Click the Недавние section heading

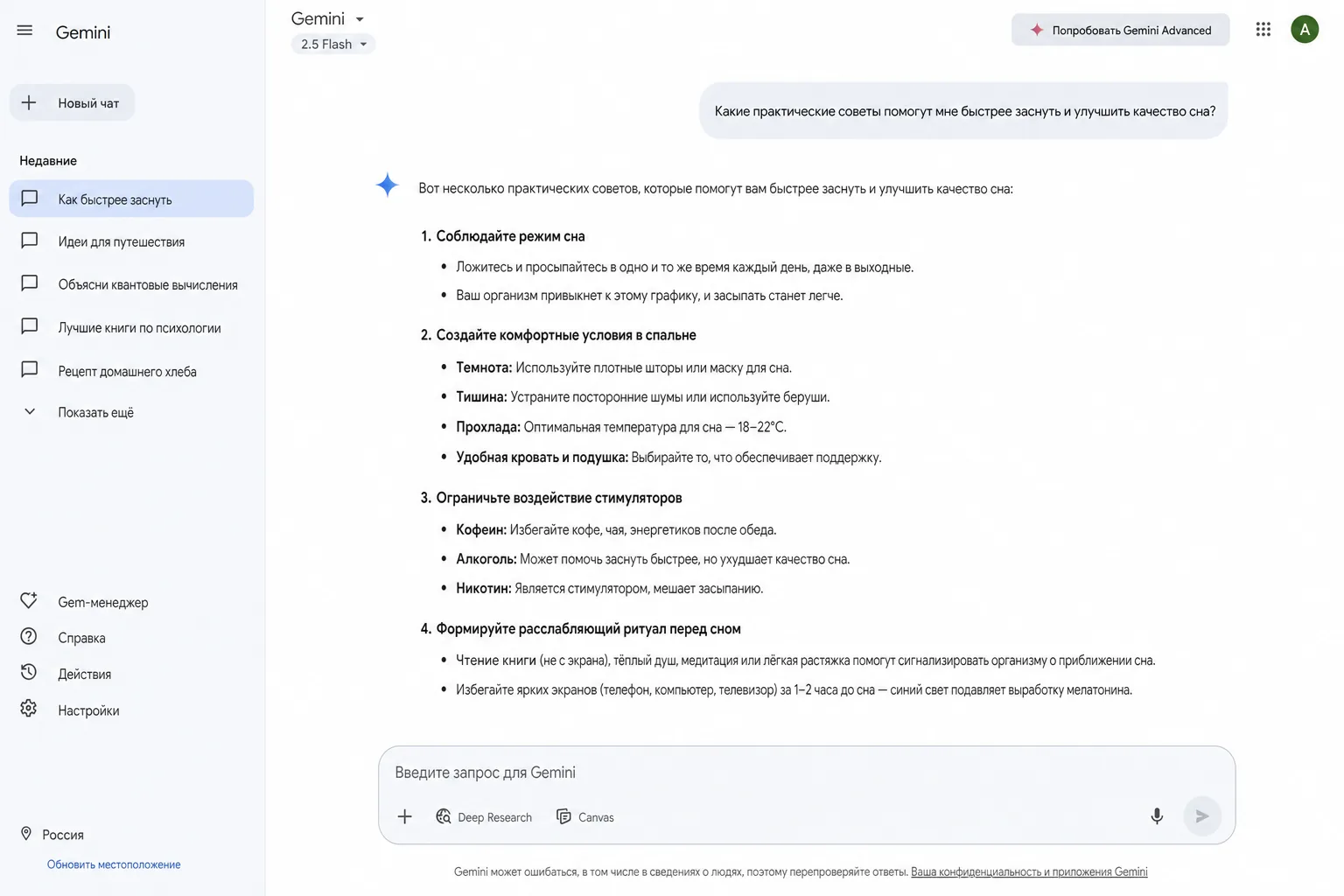[48, 161]
